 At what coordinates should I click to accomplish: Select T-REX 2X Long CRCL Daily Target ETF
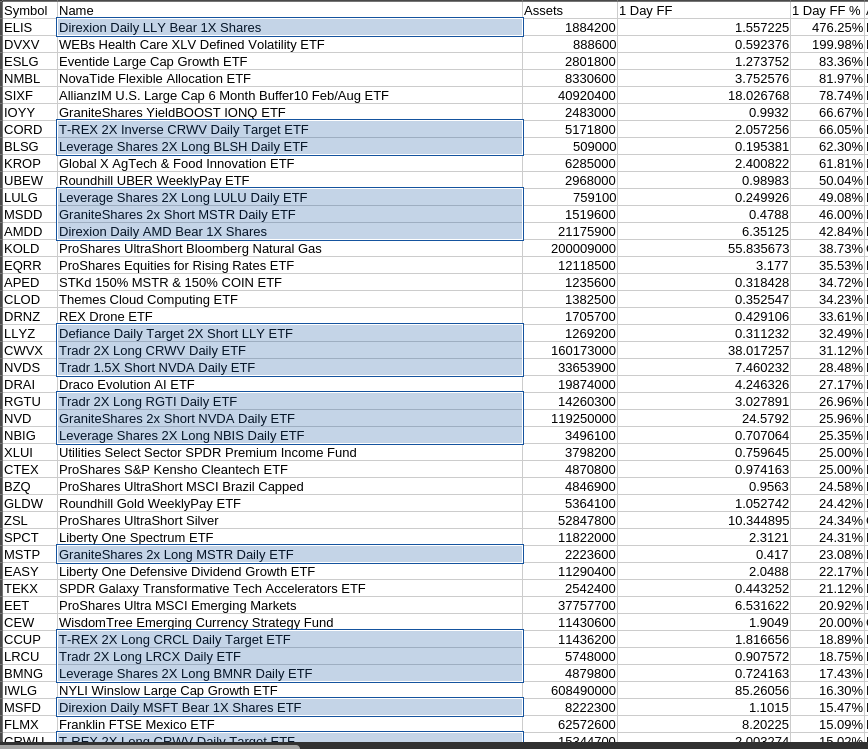[x=290, y=640]
